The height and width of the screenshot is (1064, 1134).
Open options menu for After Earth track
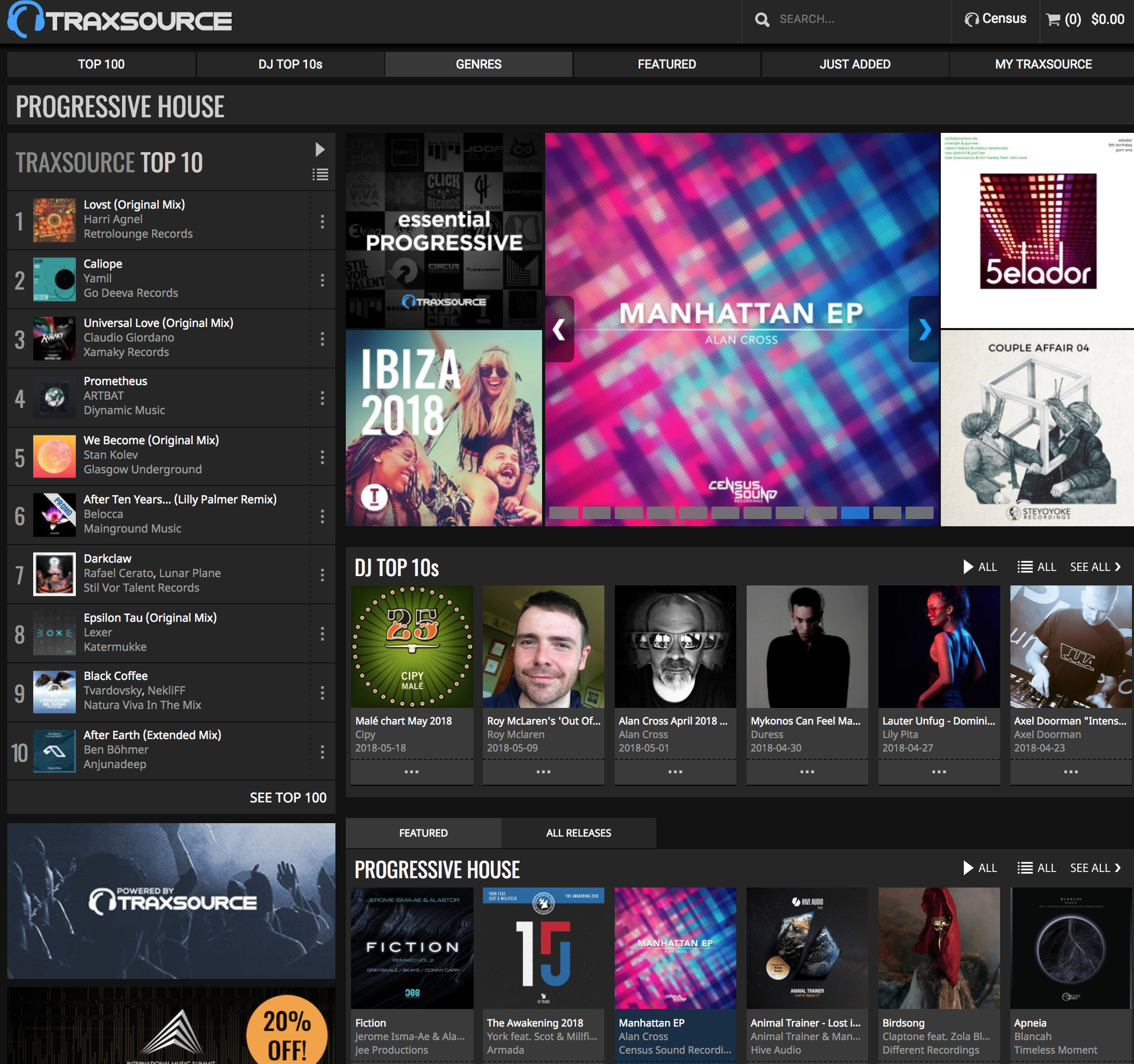tap(322, 752)
